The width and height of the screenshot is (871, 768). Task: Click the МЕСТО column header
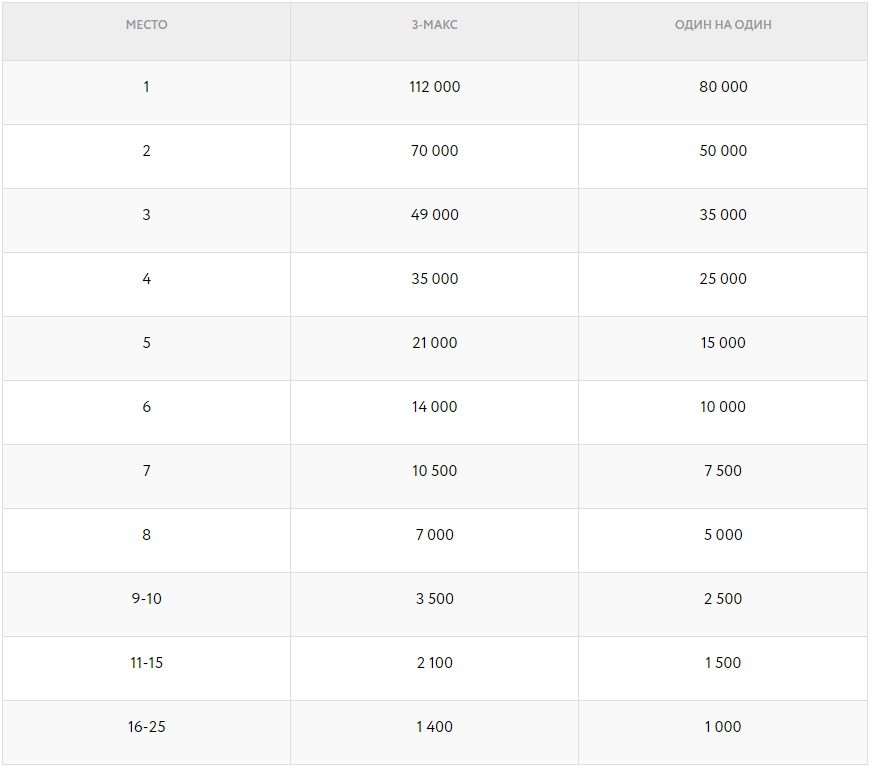pyautogui.click(x=146, y=25)
